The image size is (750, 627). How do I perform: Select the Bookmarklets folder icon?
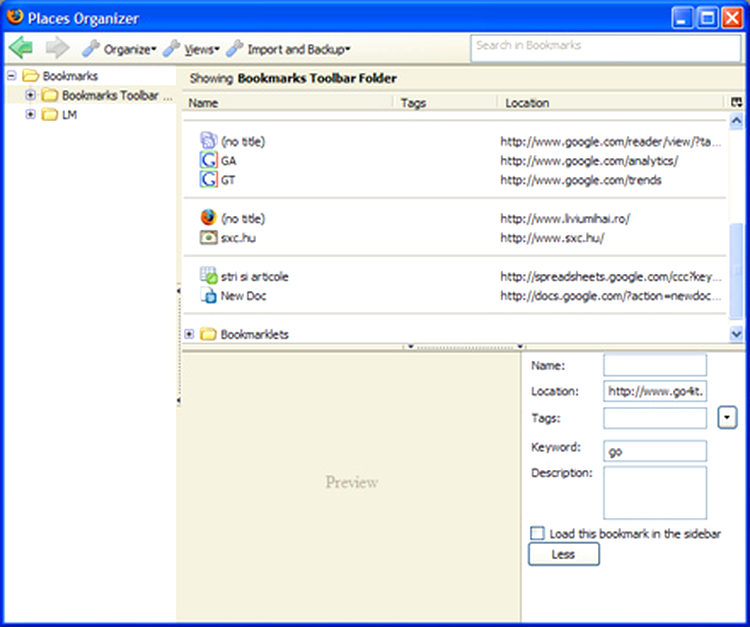pos(208,334)
